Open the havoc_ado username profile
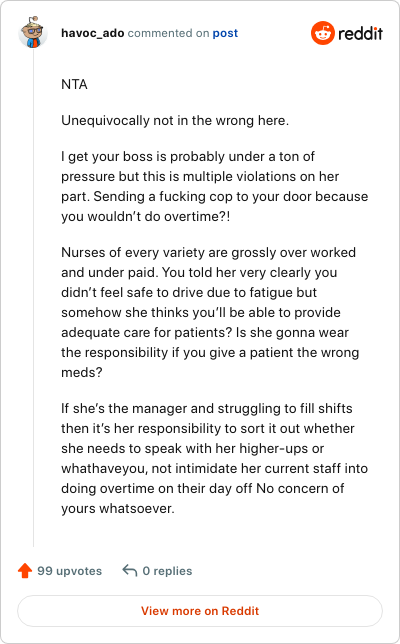Image resolution: width=400 pixels, height=644 pixels. point(92,33)
